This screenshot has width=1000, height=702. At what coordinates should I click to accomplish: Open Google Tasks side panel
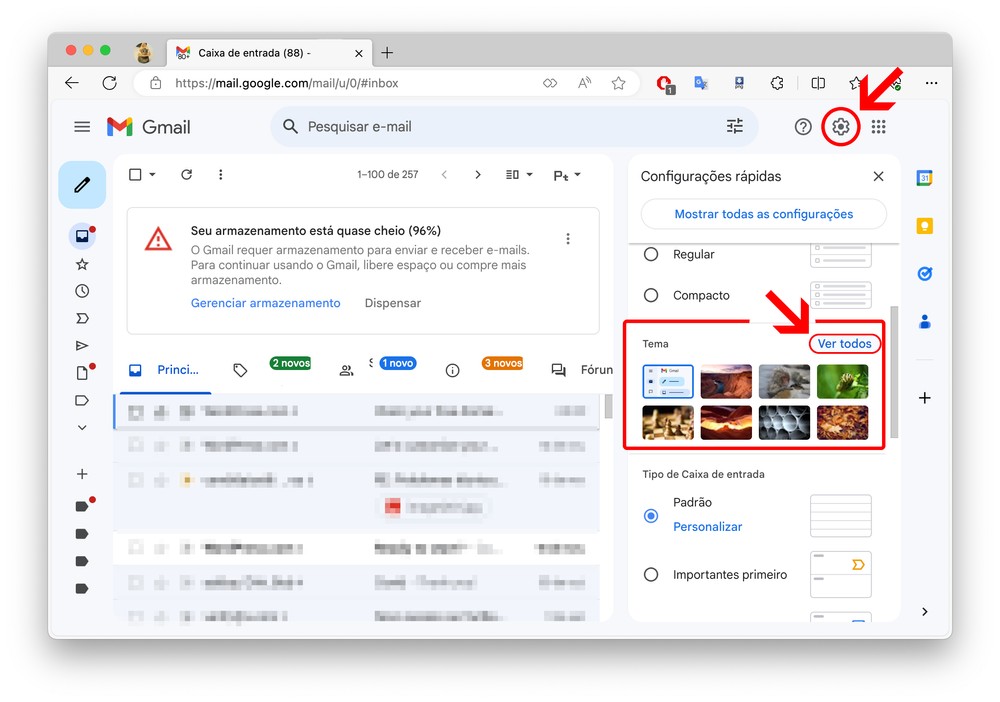(x=925, y=274)
